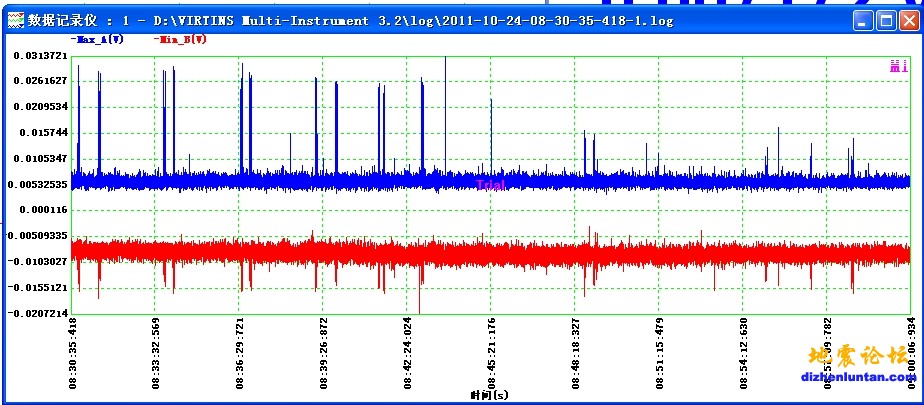
Task: Click the magenta 'Total' label in plot
Action: [491, 185]
